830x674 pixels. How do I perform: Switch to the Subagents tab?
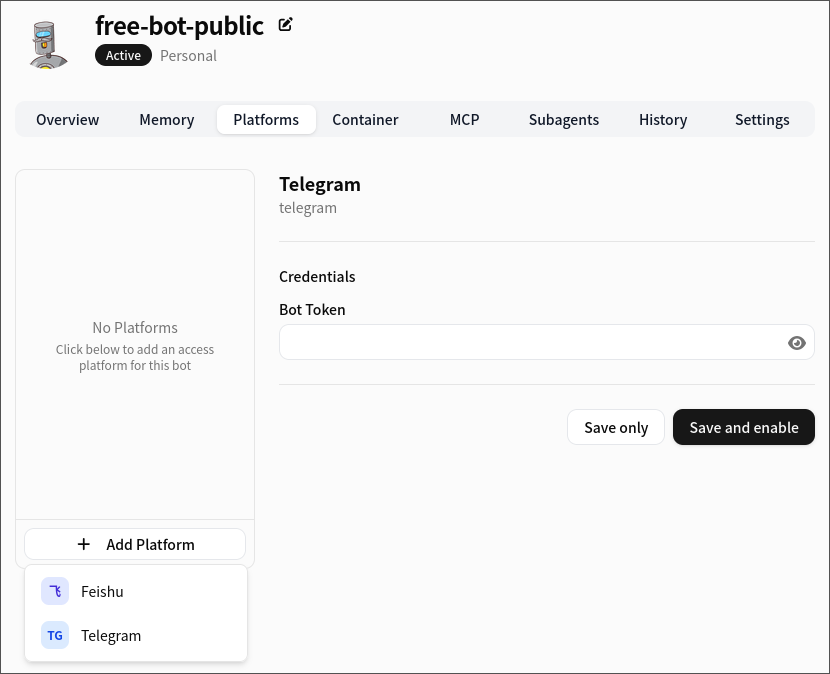click(x=564, y=120)
